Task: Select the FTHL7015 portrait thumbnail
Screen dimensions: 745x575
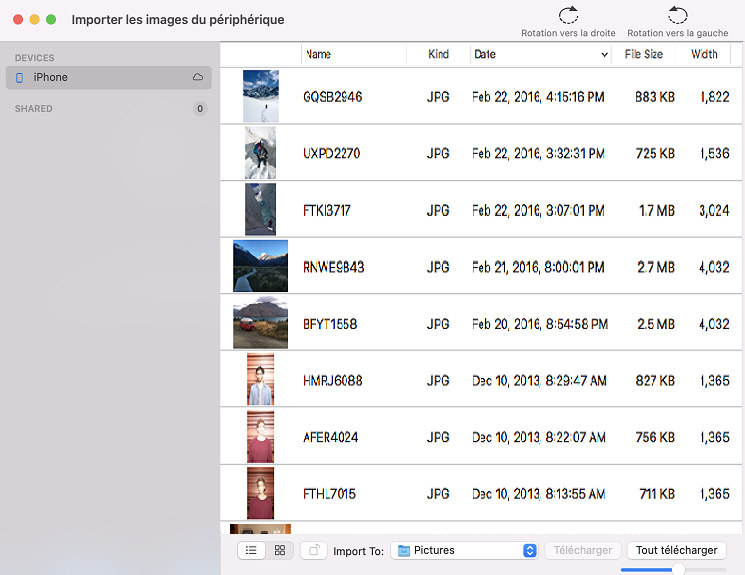Action: [260, 493]
